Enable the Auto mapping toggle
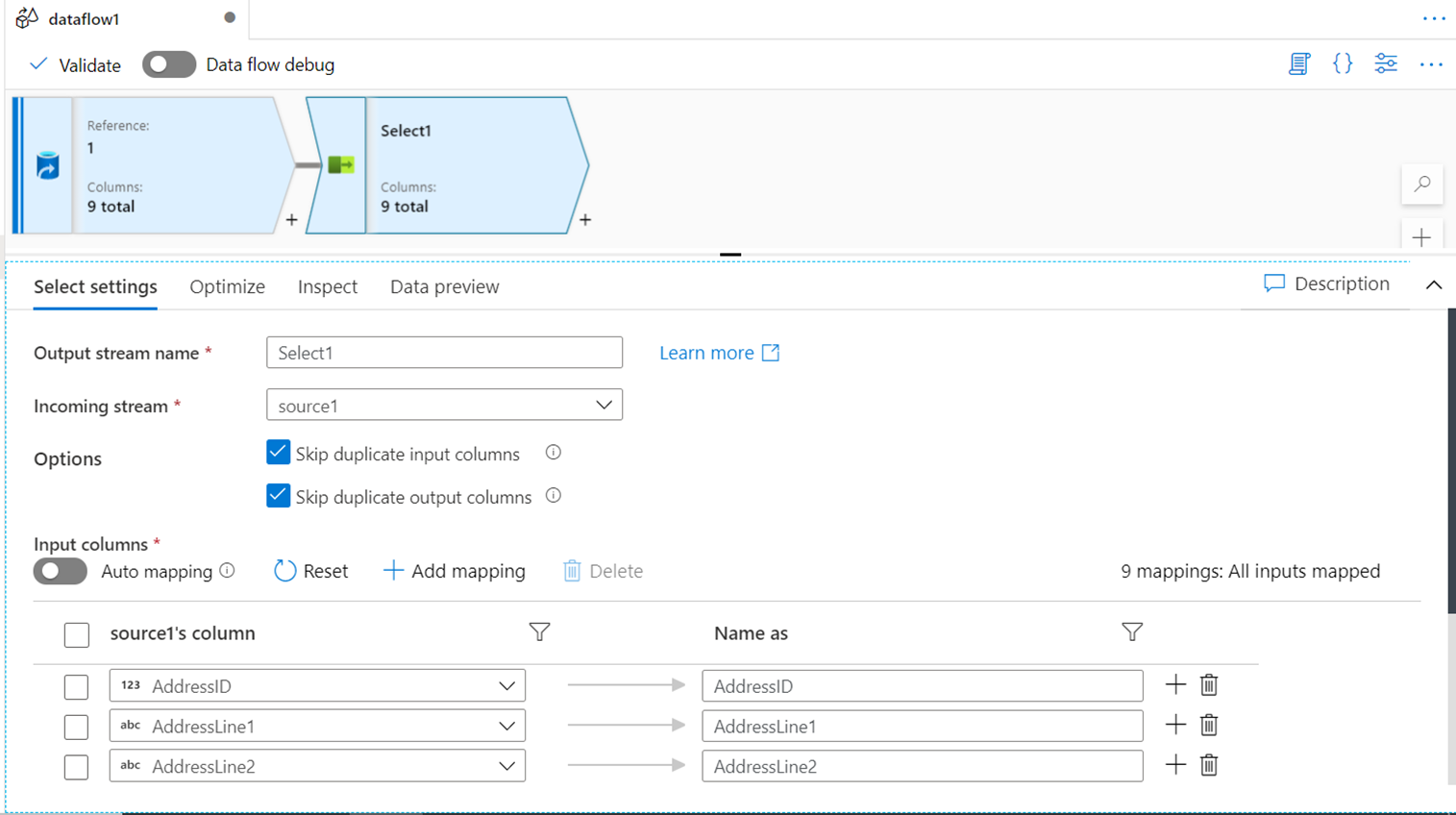1456x815 pixels. 61,571
